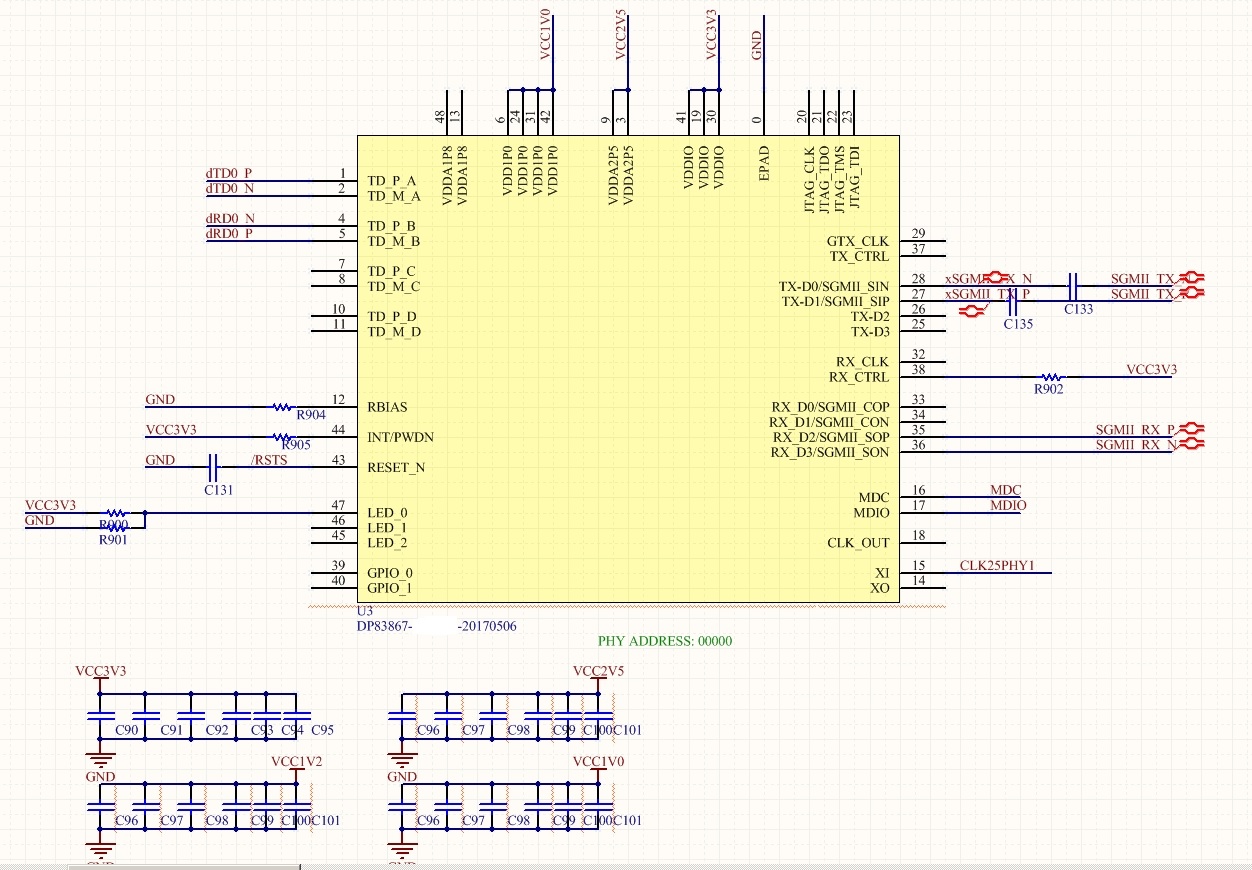Select resistor symbol R905 on INT/PWDN line
Screen dimensions: 1252x870
(283, 437)
